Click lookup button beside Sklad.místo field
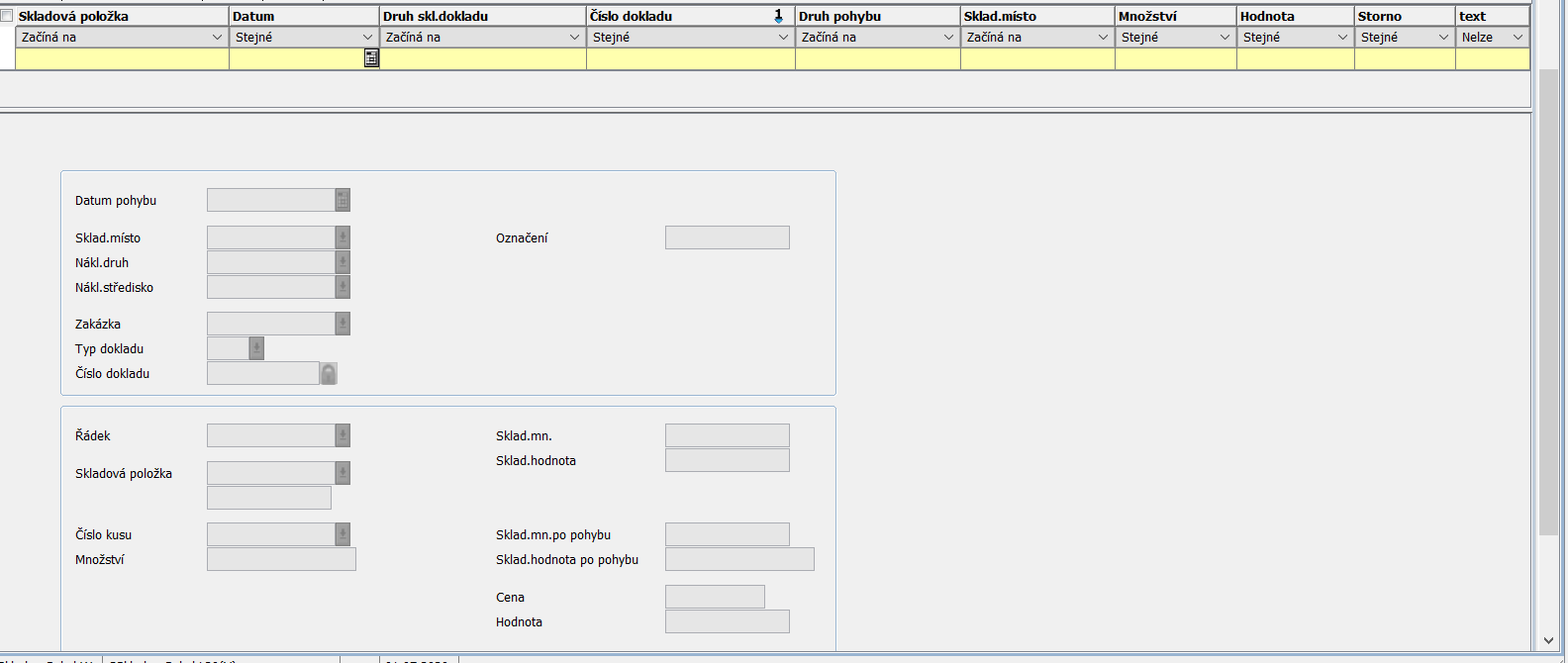The width and height of the screenshot is (1568, 663). click(343, 238)
